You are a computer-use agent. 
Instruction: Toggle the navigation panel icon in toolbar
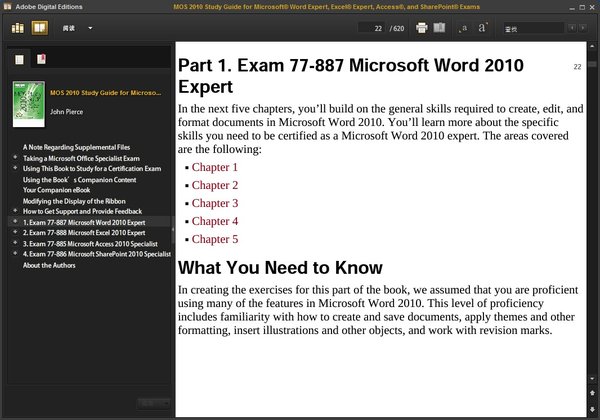pos(440,28)
